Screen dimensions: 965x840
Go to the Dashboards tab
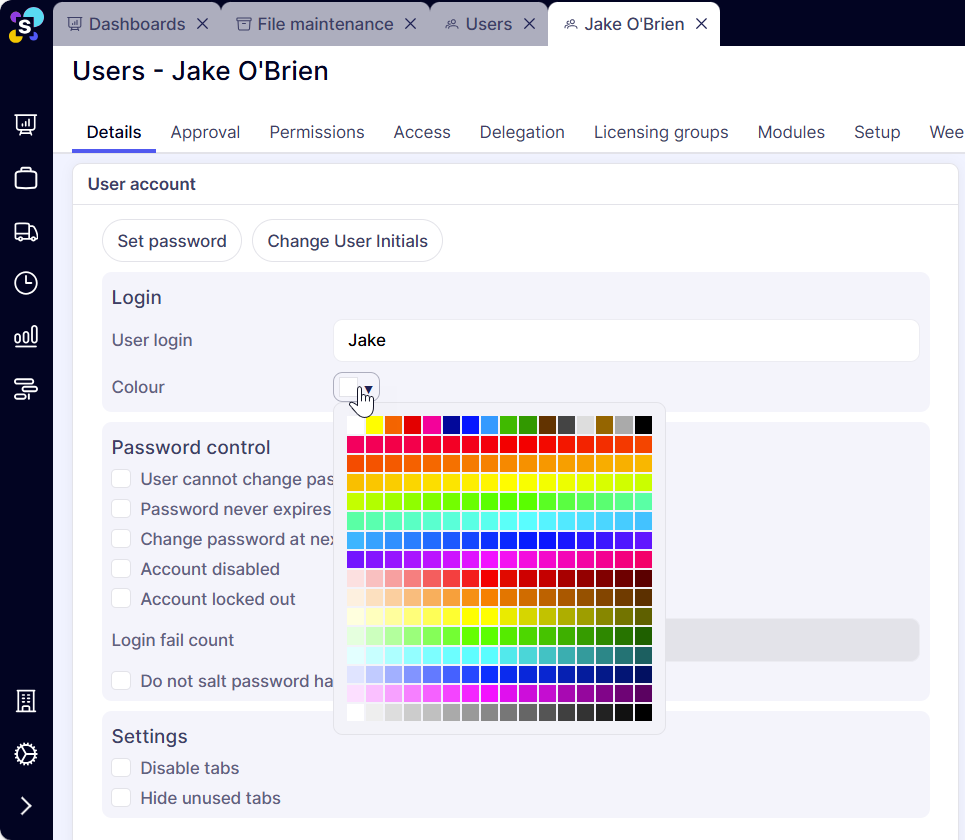click(136, 24)
